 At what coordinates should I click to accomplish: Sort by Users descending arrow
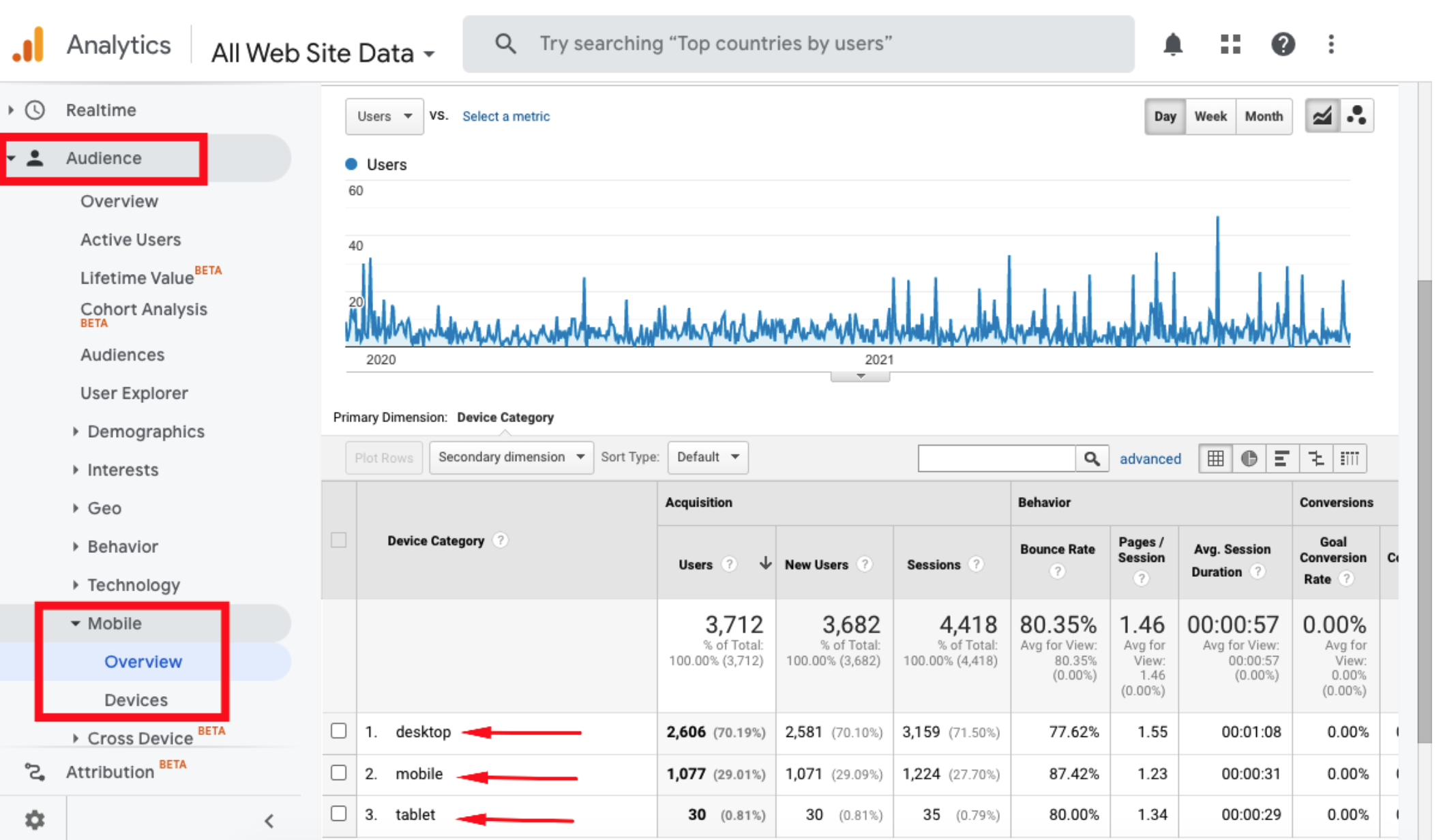pos(765,563)
